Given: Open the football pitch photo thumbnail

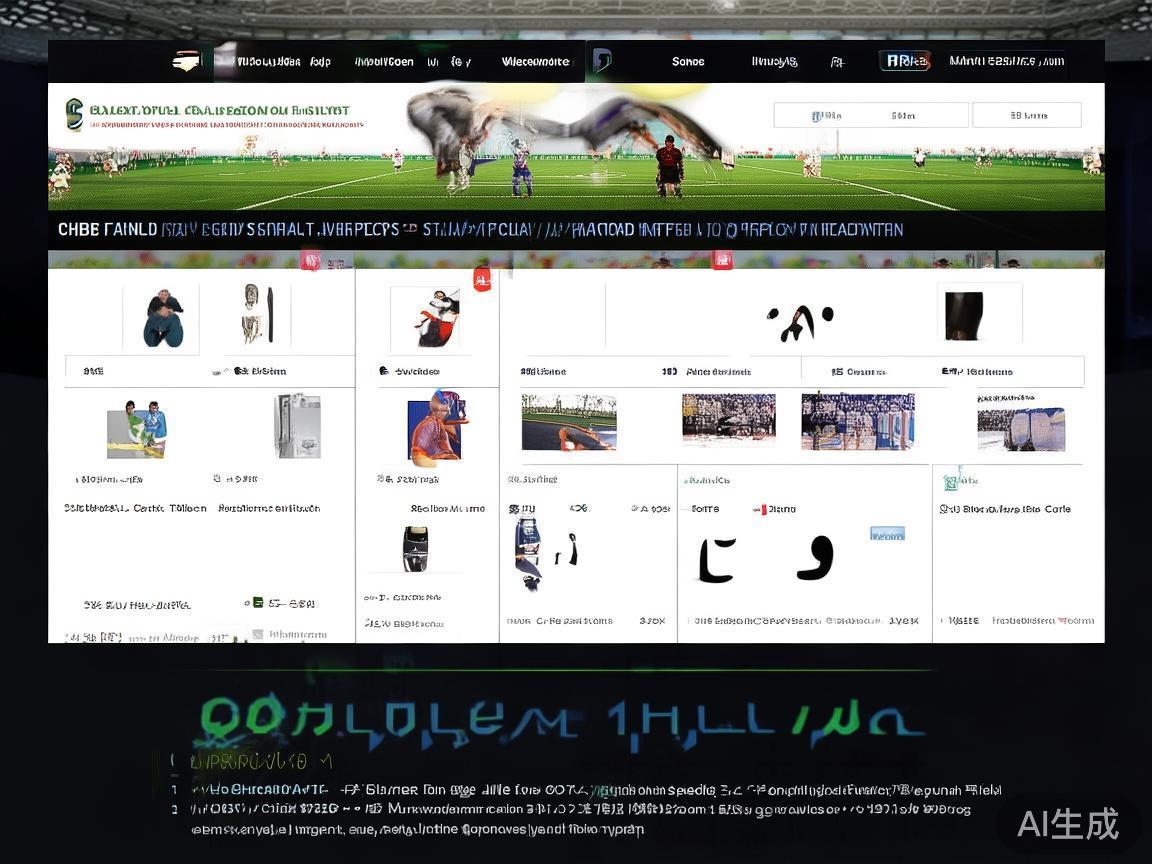Looking at the screenshot, I should (x=568, y=422).
